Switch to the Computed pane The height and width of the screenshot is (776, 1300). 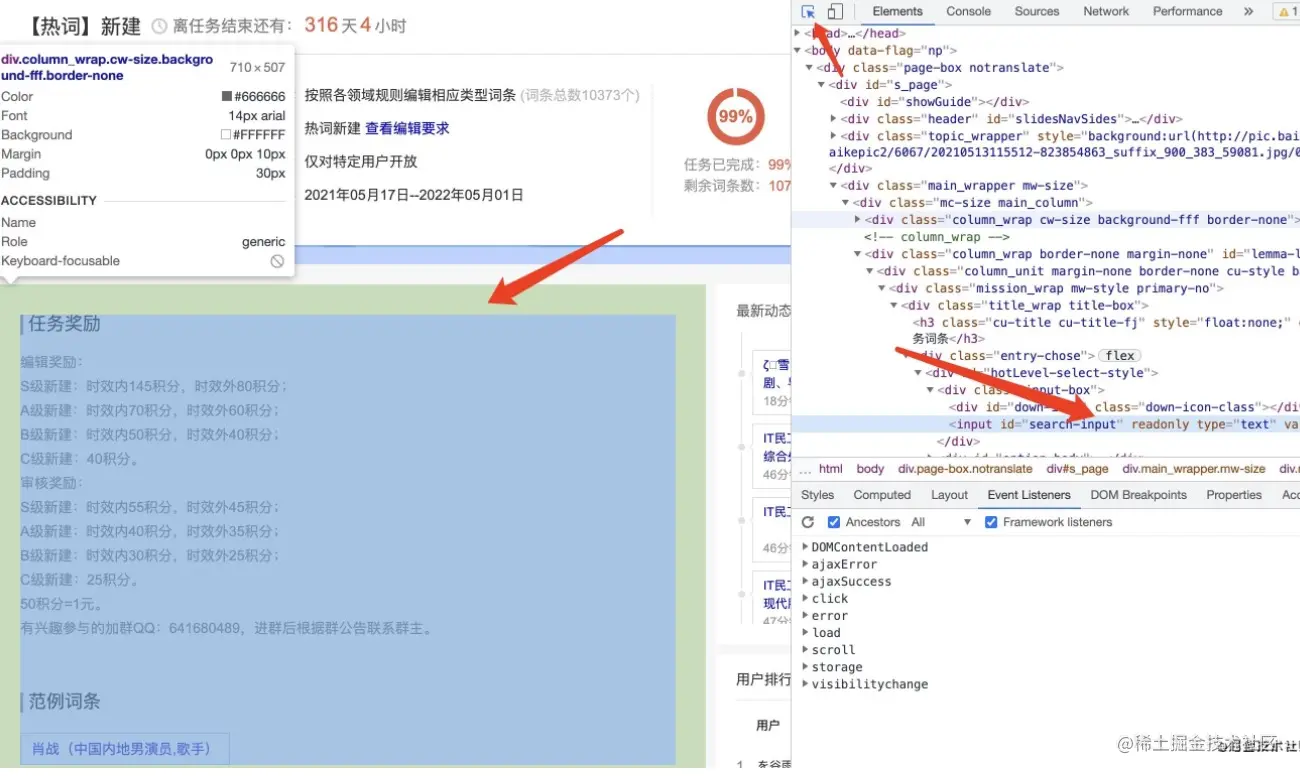(x=882, y=495)
